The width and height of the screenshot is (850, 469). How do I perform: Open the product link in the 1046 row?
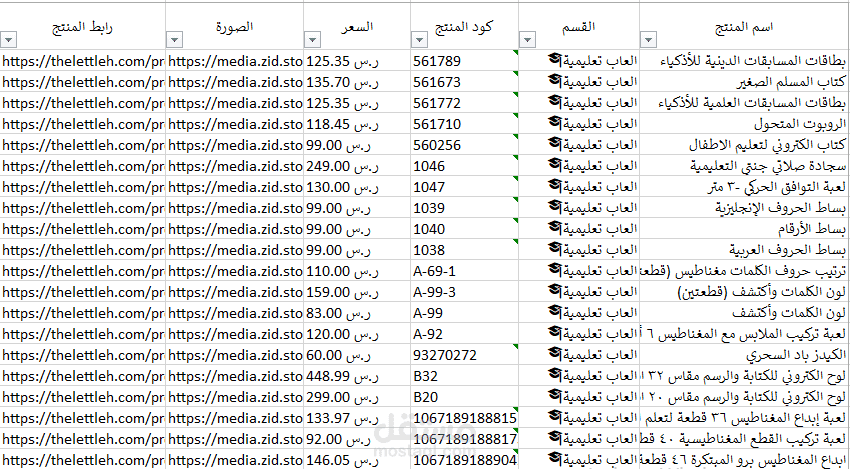[82, 166]
